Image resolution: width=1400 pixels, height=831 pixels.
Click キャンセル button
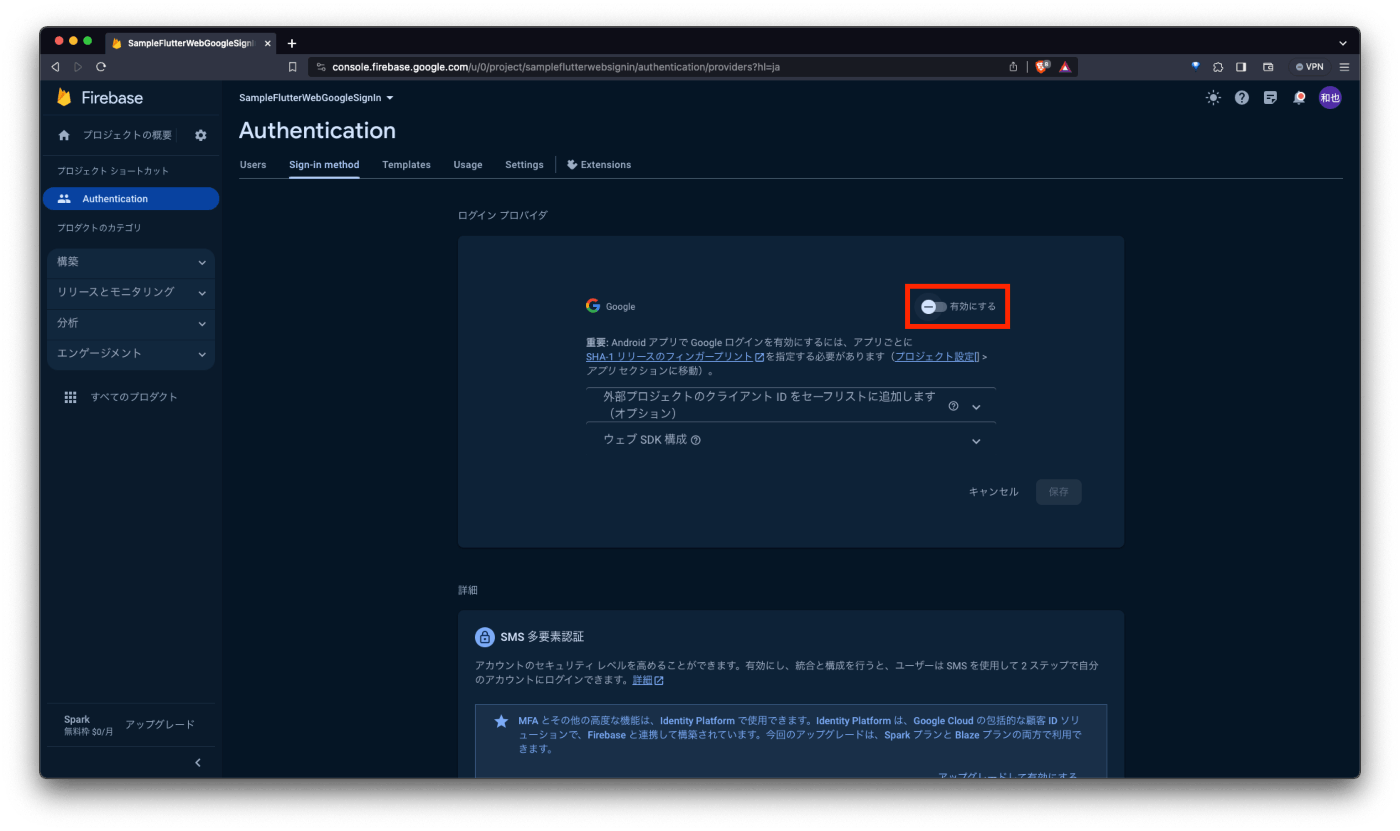tap(993, 492)
